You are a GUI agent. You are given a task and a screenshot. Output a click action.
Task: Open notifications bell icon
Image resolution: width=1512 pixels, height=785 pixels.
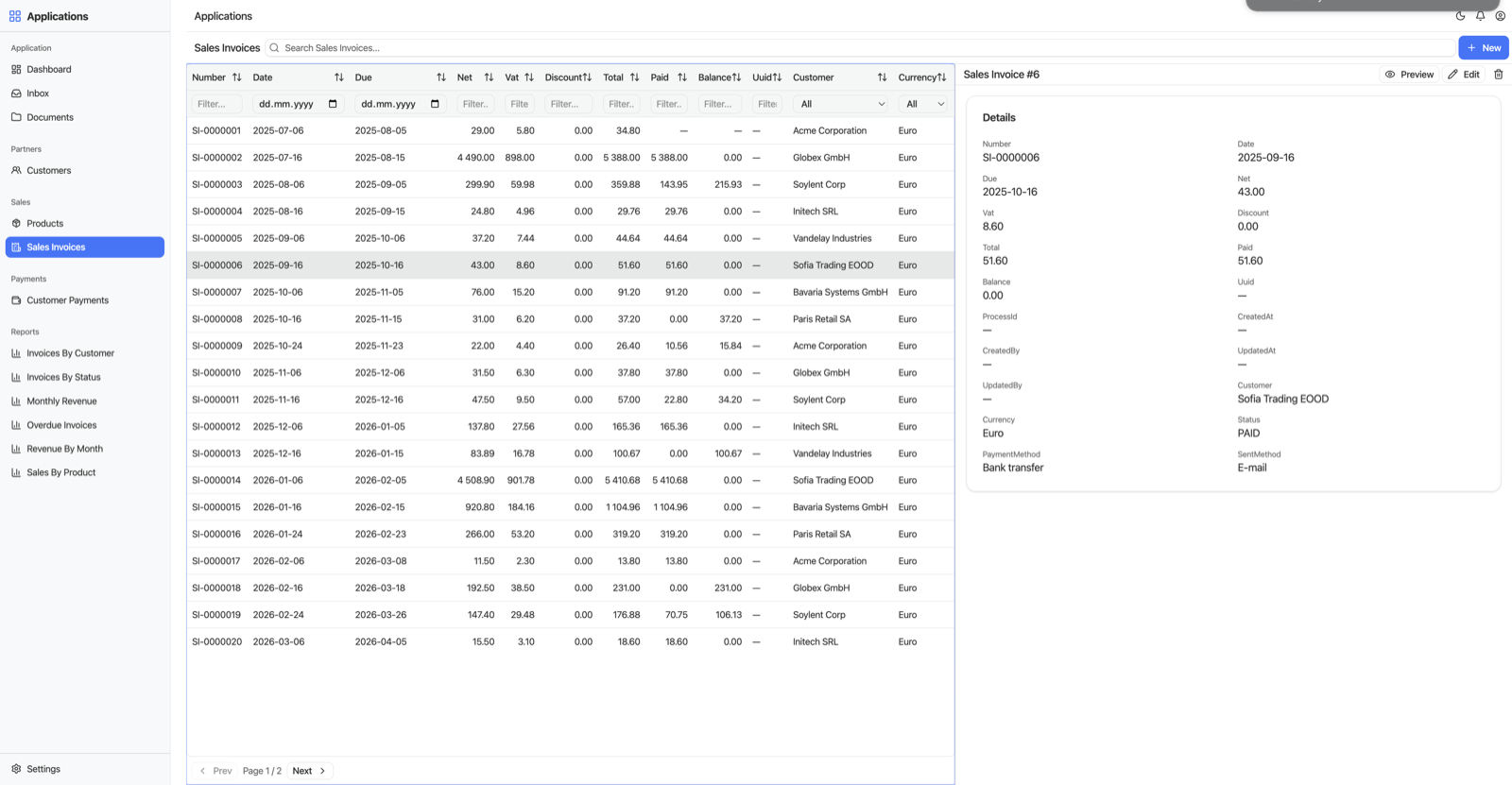coord(1480,16)
